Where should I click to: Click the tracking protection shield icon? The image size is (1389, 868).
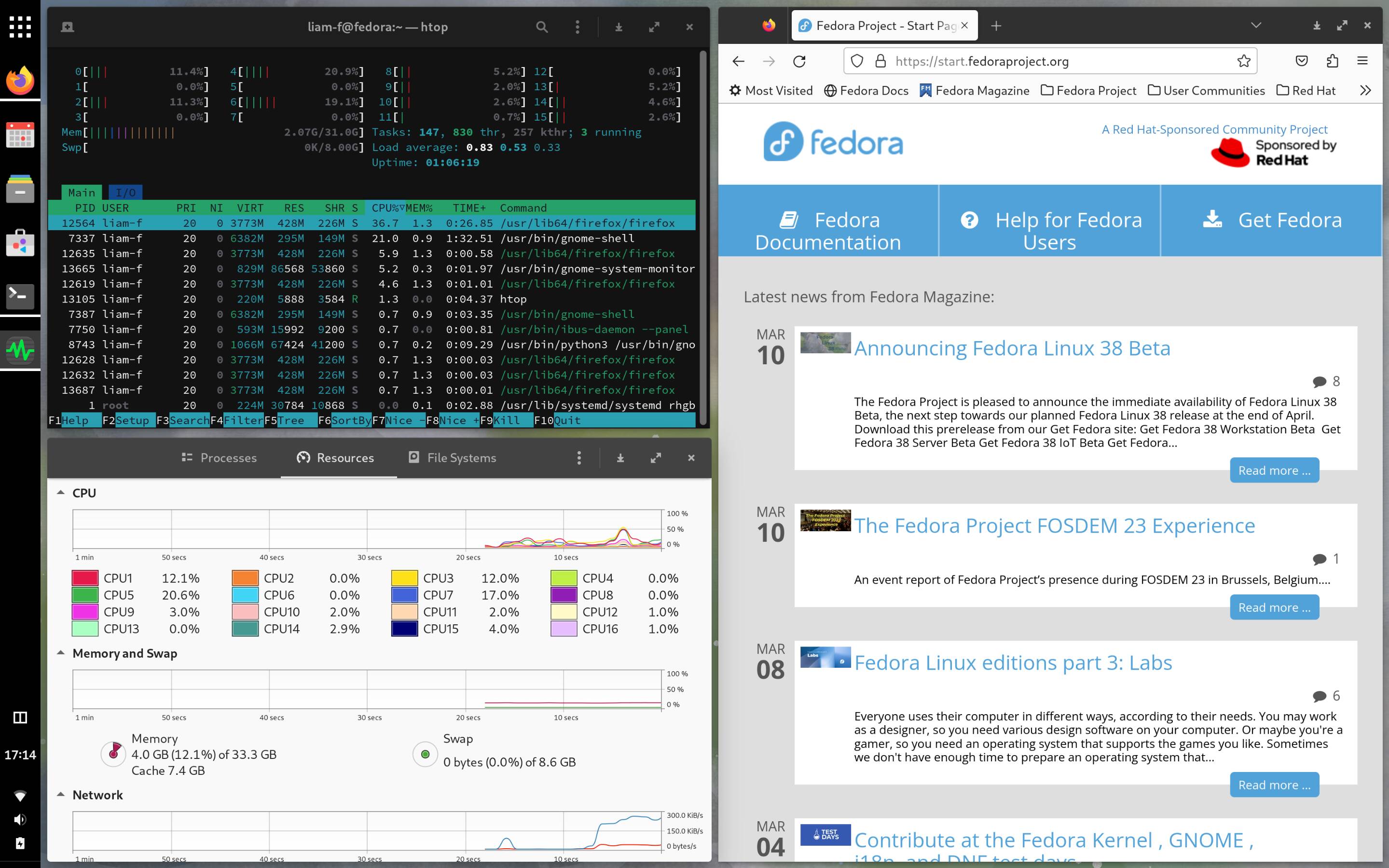pyautogui.click(x=857, y=61)
